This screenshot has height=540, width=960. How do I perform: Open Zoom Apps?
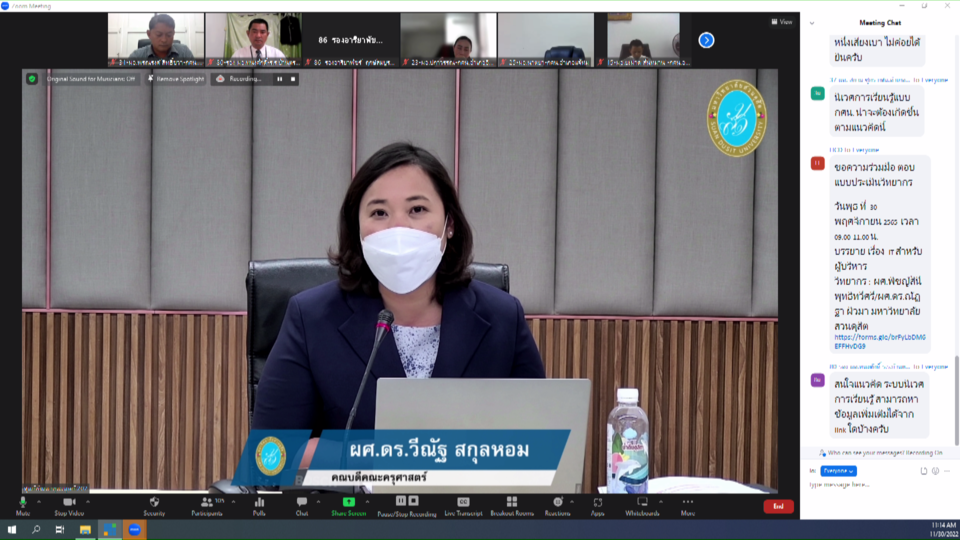(x=598, y=506)
